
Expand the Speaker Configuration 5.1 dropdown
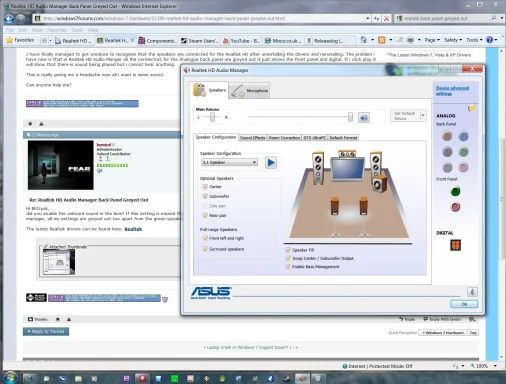pos(229,162)
